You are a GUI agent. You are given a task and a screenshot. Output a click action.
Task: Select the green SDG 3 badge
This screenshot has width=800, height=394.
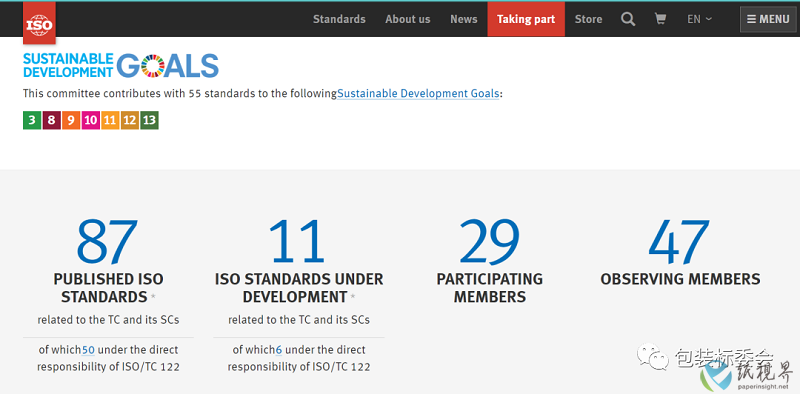32,120
